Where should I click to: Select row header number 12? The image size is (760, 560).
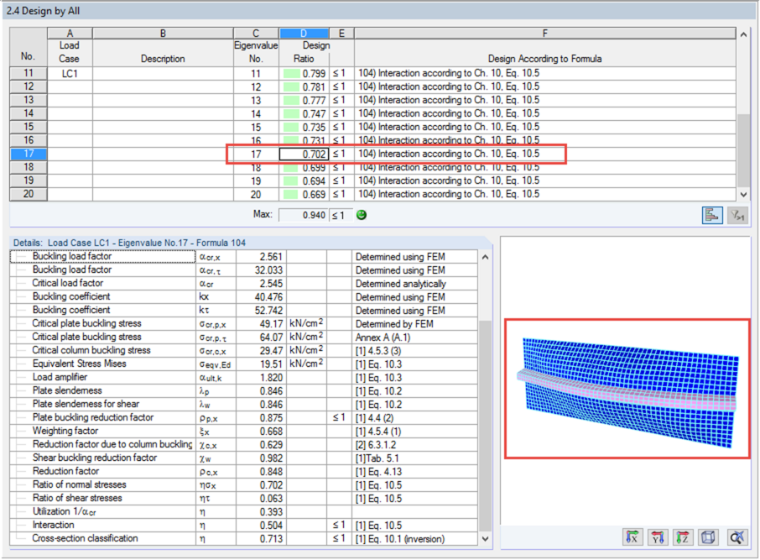tap(29, 87)
